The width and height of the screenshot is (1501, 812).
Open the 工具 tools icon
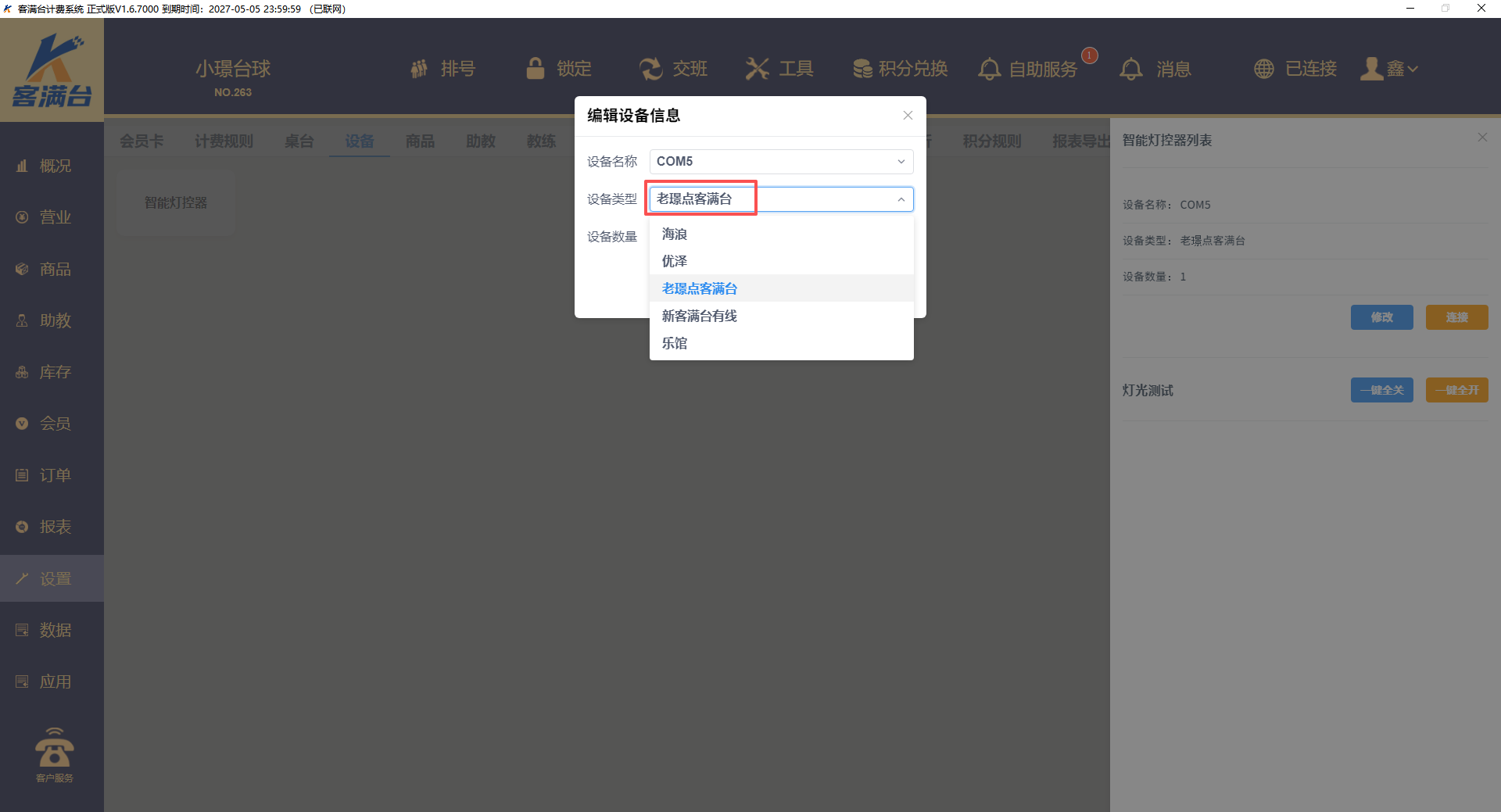[757, 69]
